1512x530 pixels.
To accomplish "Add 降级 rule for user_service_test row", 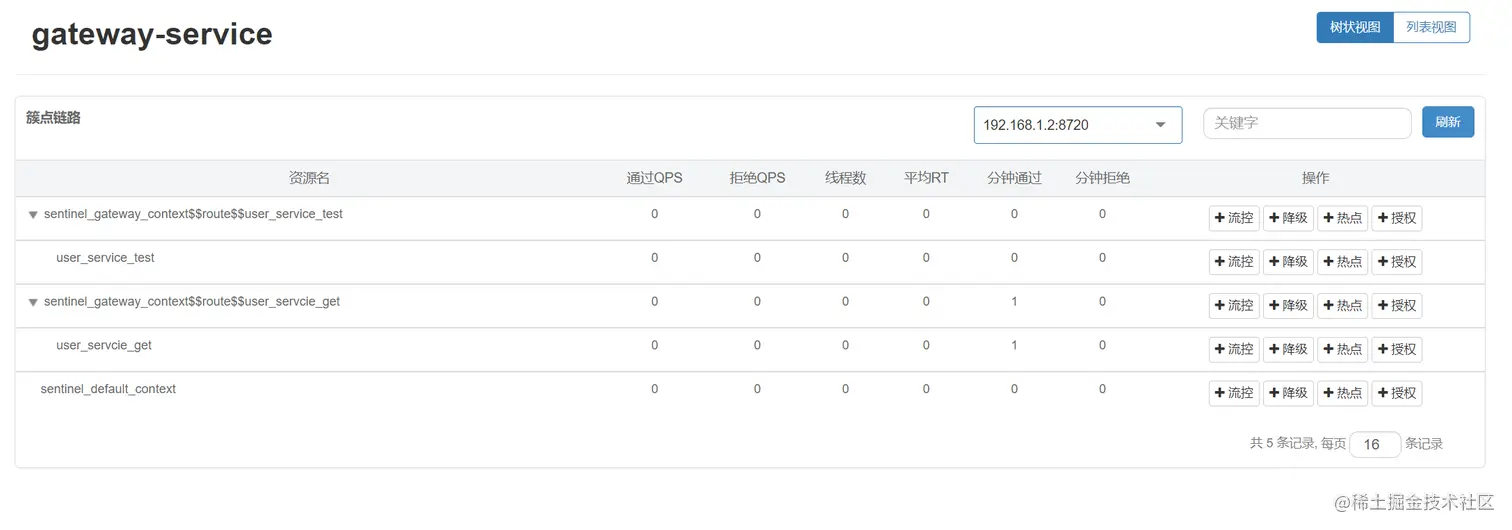I will [x=1288, y=262].
